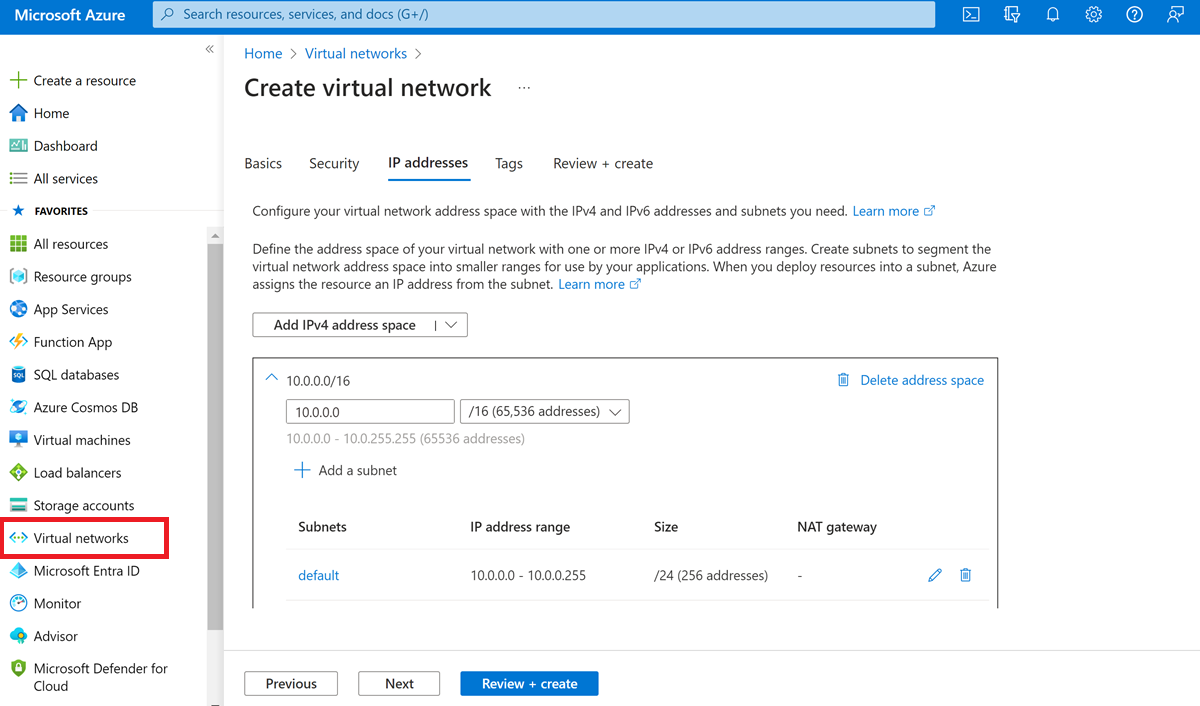
Task: Switch to the Security tab
Action: [334, 163]
